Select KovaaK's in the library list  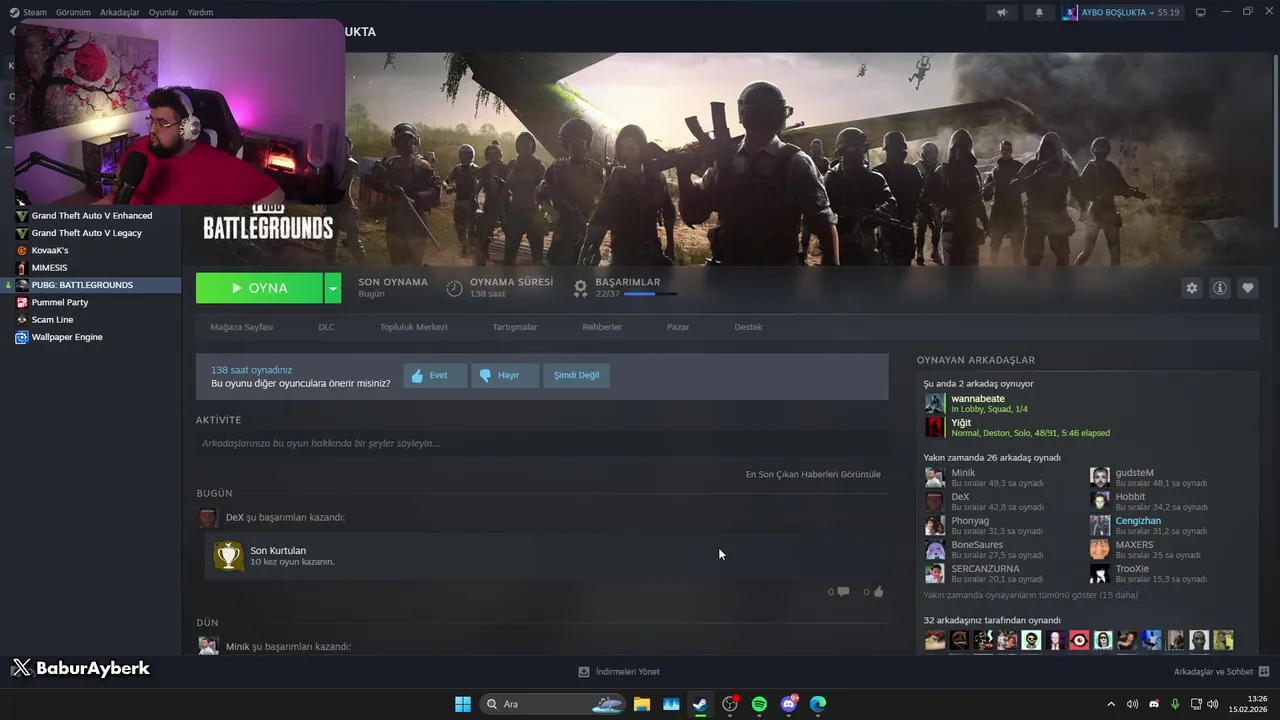(49, 250)
